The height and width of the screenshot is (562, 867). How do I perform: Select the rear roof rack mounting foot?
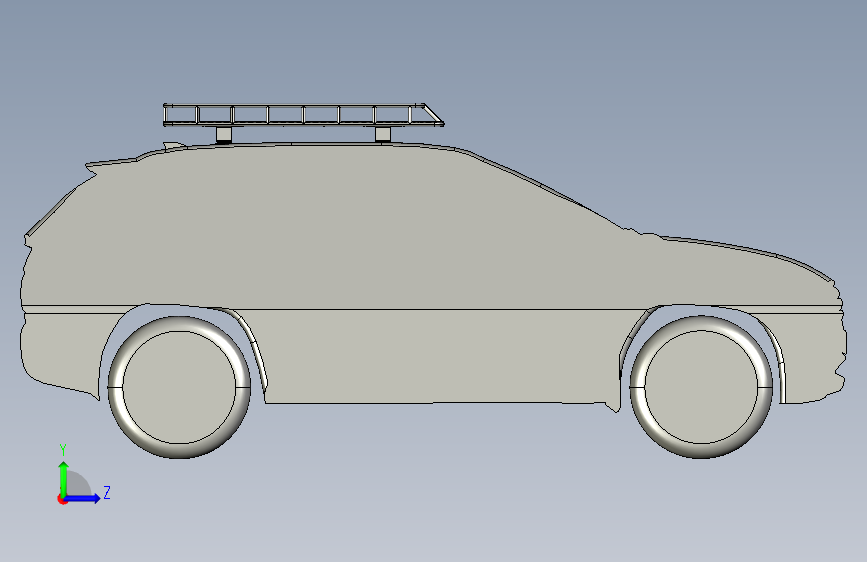[x=223, y=135]
